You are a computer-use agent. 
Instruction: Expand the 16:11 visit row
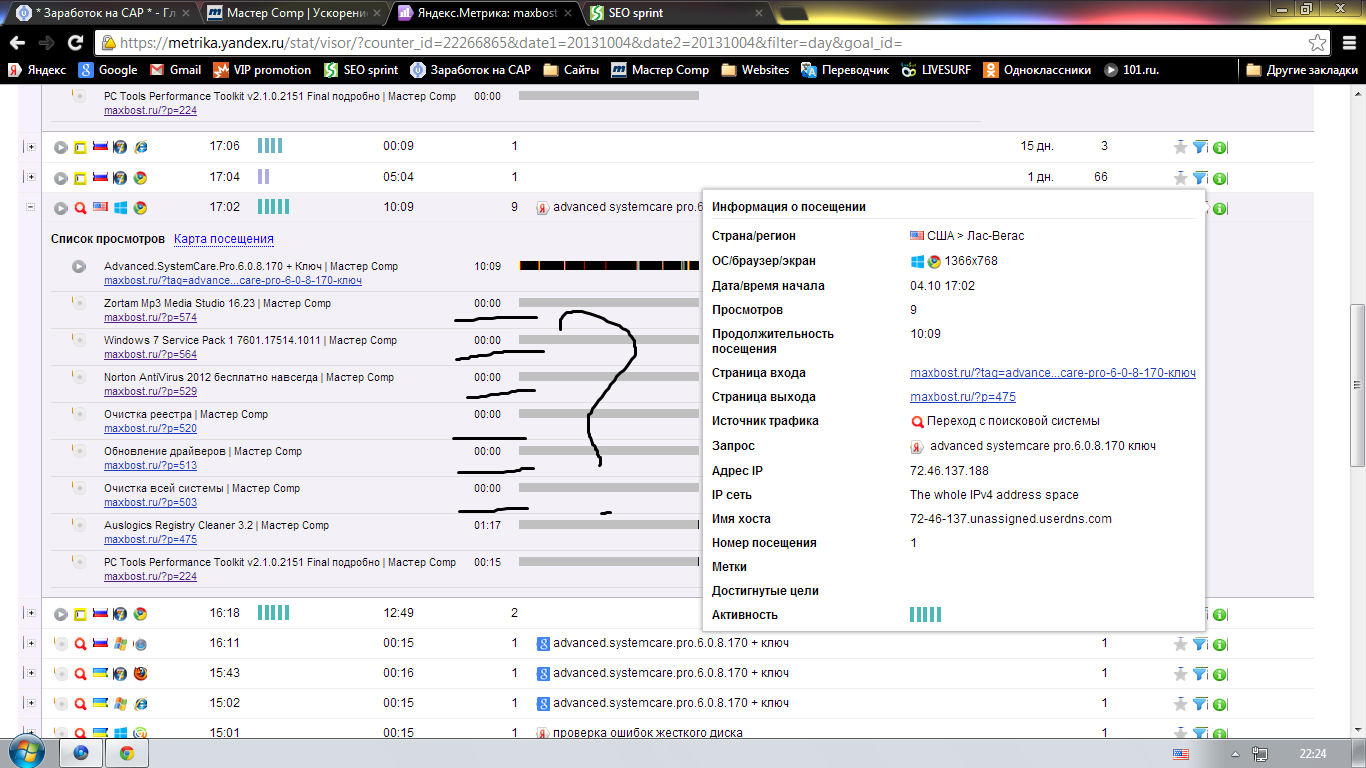(x=30, y=644)
